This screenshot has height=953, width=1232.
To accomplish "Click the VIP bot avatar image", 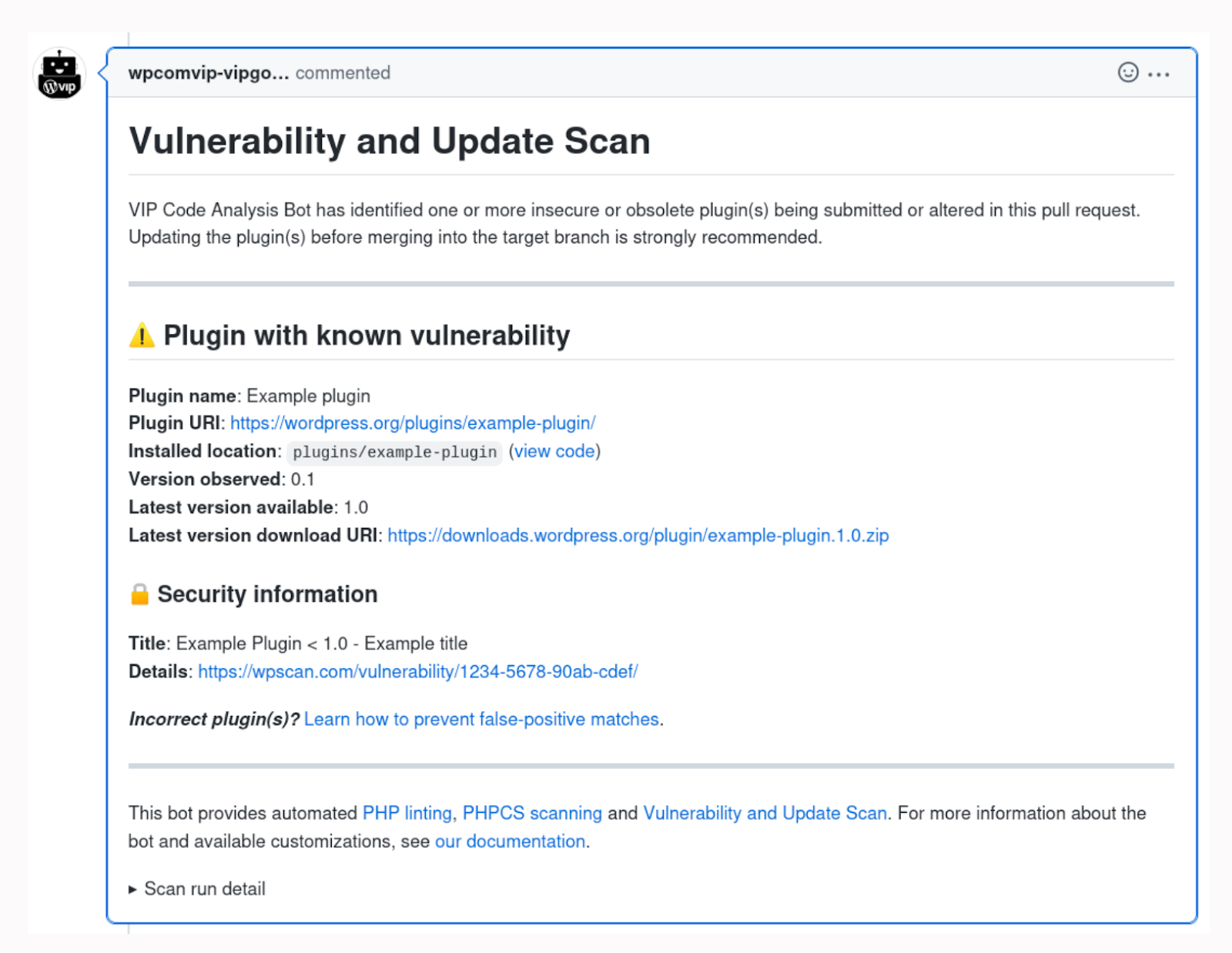I will [x=58, y=74].
